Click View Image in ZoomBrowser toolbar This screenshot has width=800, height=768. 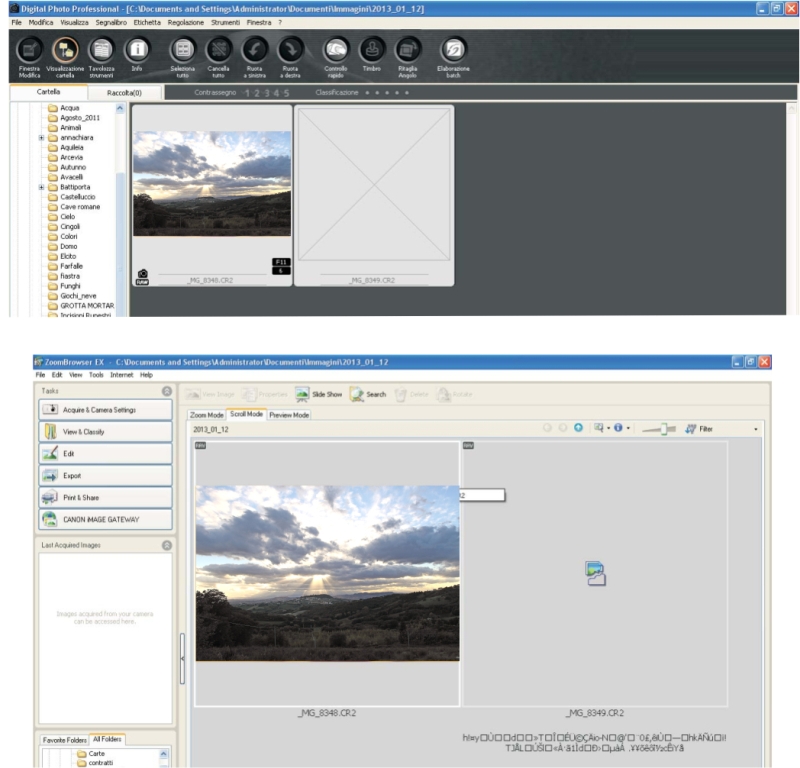(210, 394)
